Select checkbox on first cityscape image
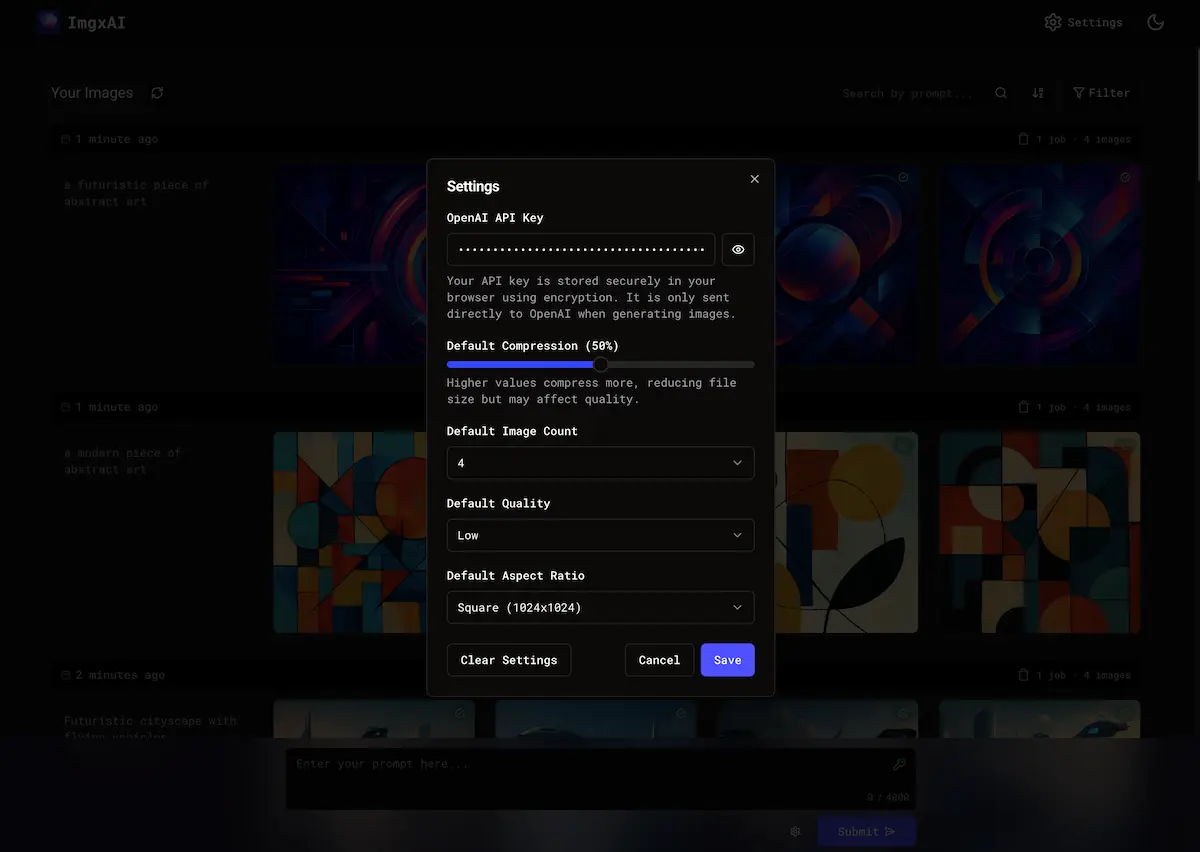This screenshot has height=852, width=1200. [459, 714]
